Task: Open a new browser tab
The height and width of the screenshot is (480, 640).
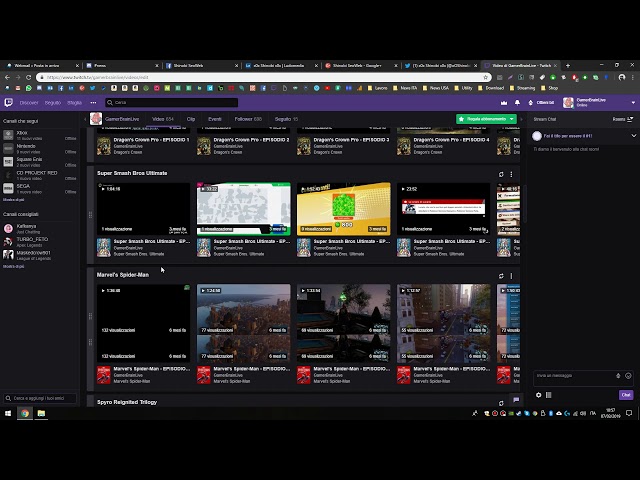Action: pos(567,65)
